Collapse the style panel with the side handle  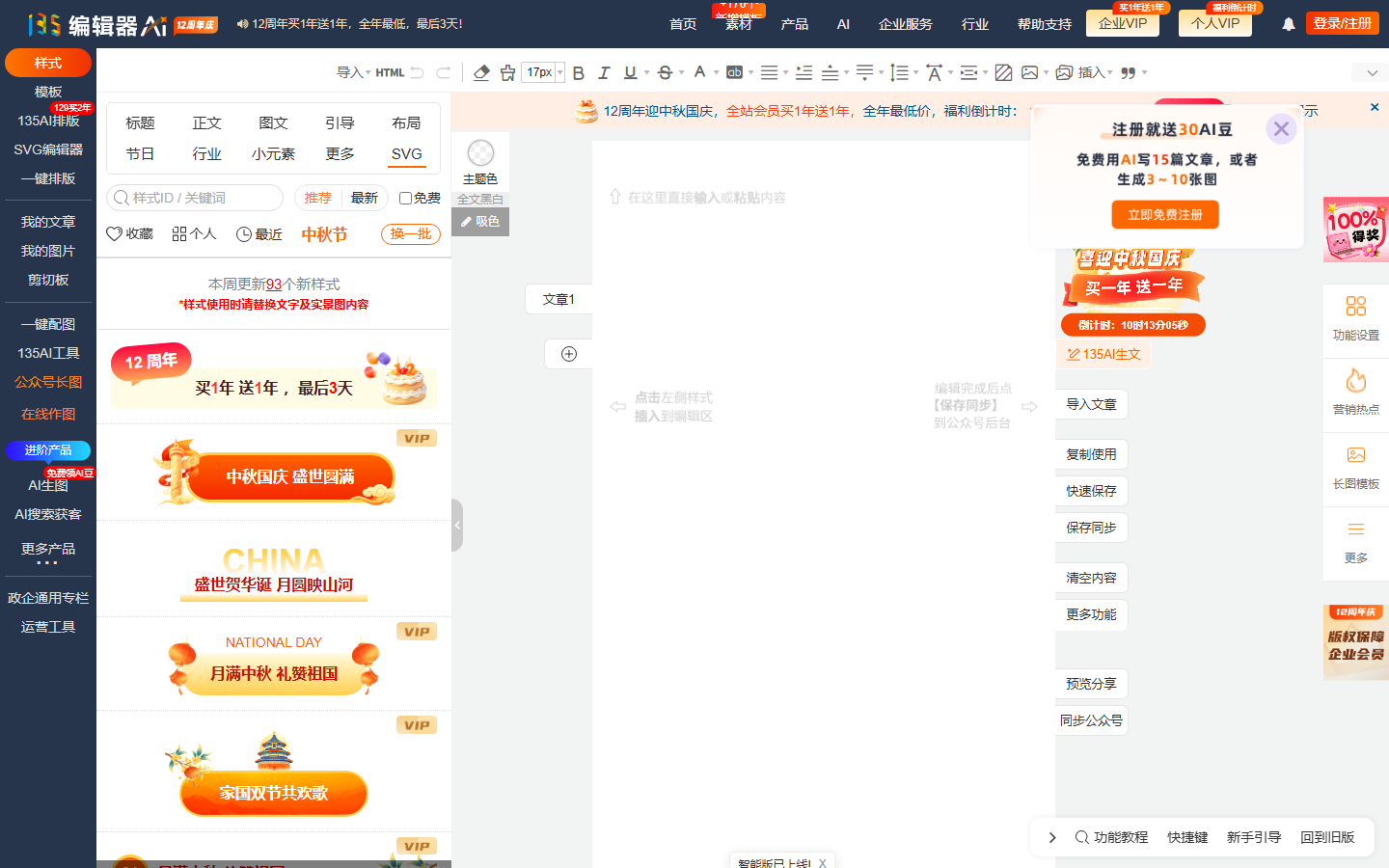tap(457, 525)
